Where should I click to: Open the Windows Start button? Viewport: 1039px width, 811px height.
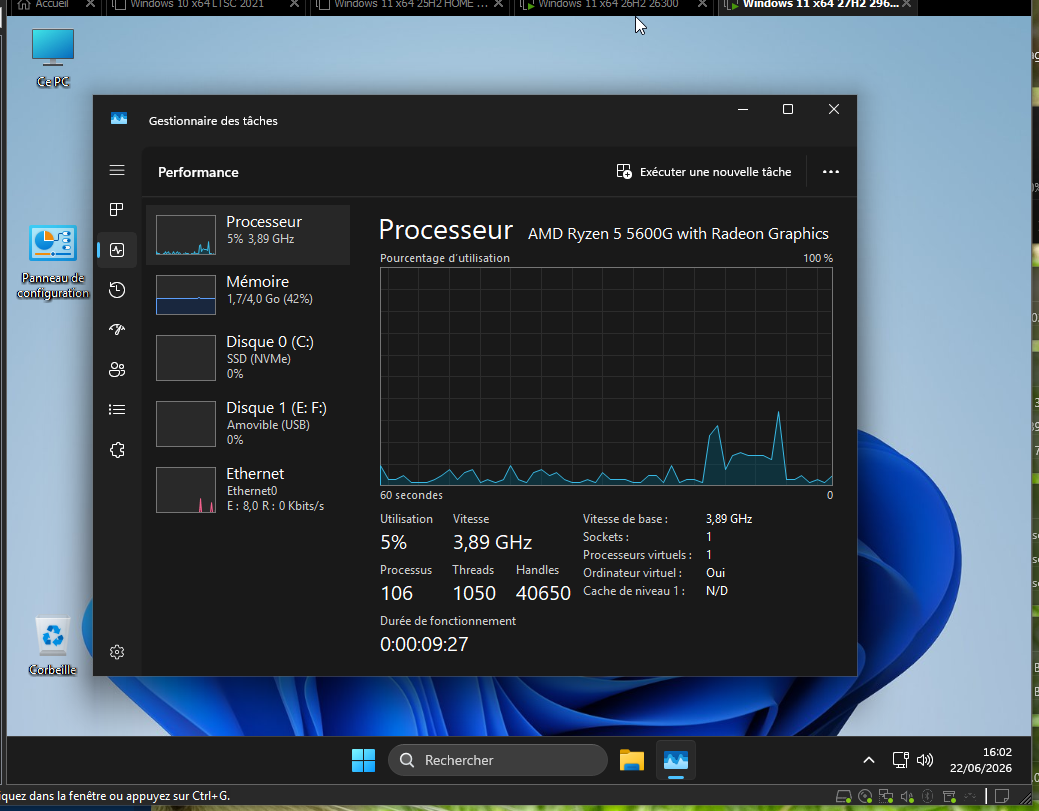tap(363, 760)
